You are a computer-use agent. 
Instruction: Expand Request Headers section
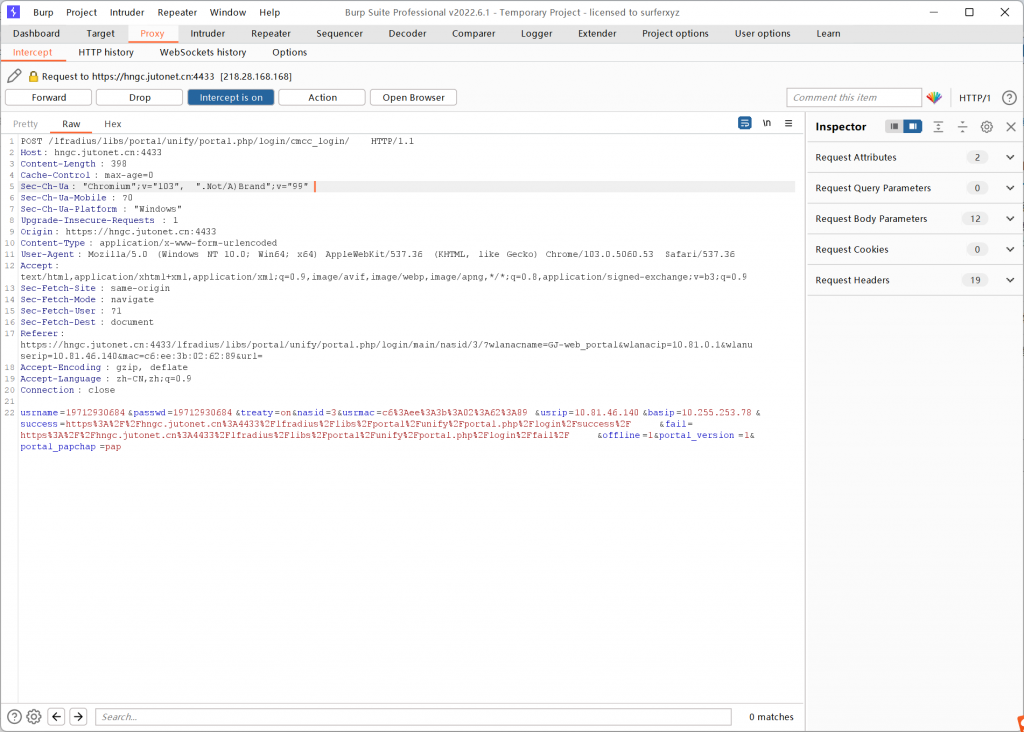pyautogui.click(x=1009, y=280)
